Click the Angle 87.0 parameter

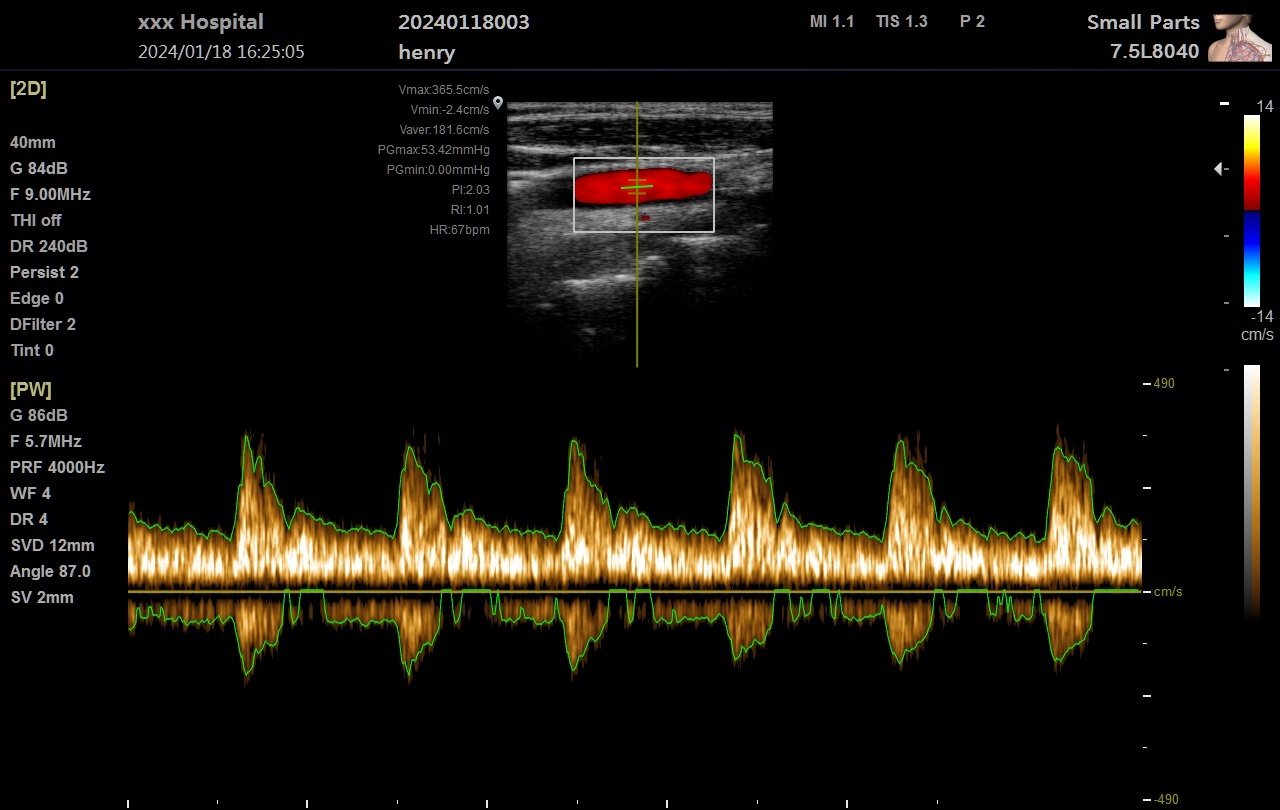(50, 571)
